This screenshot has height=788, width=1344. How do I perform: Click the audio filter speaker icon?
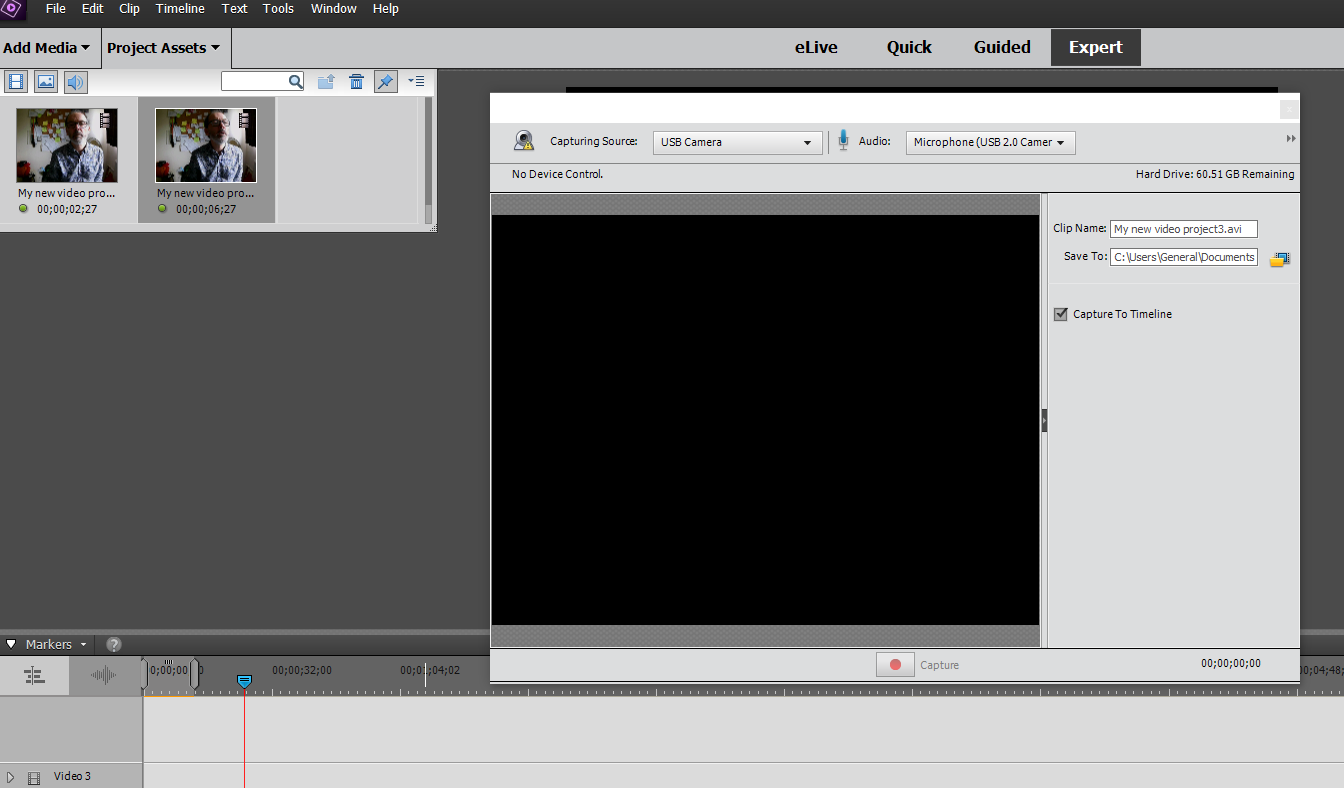tap(75, 81)
